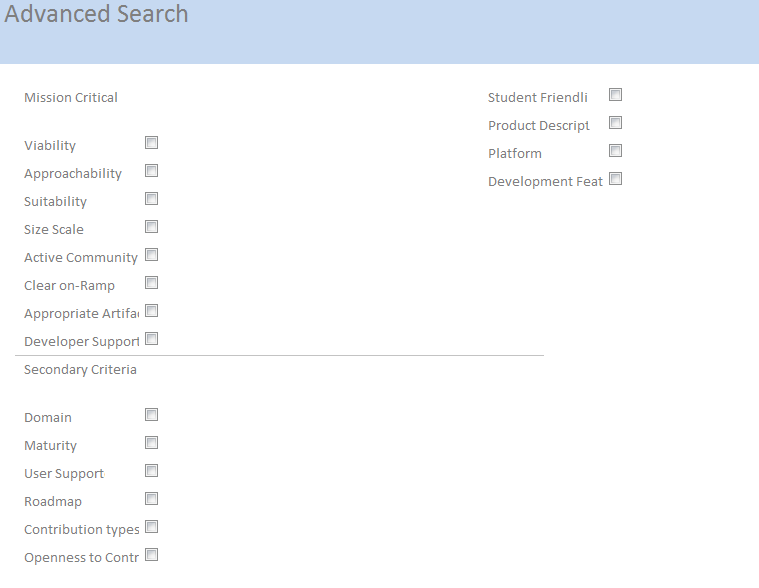
Task: Check the Platform checkbox
Action: 616,151
